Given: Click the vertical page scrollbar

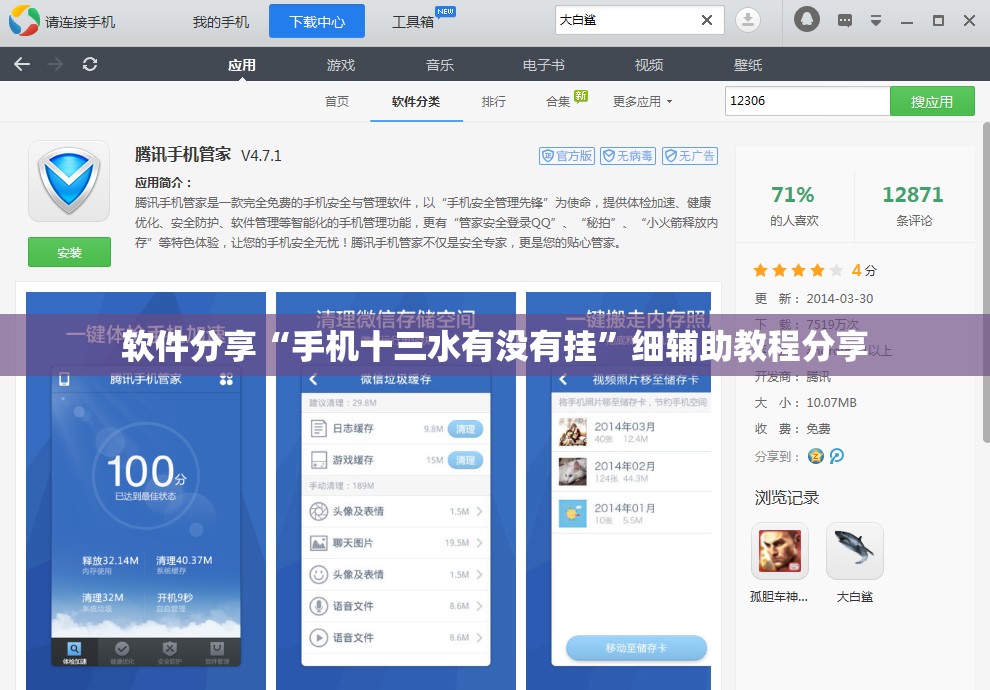Looking at the screenshot, I should tap(986, 282).
